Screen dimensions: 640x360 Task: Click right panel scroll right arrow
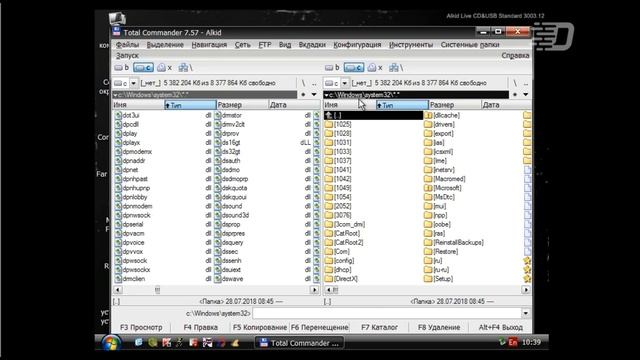pos(526,290)
